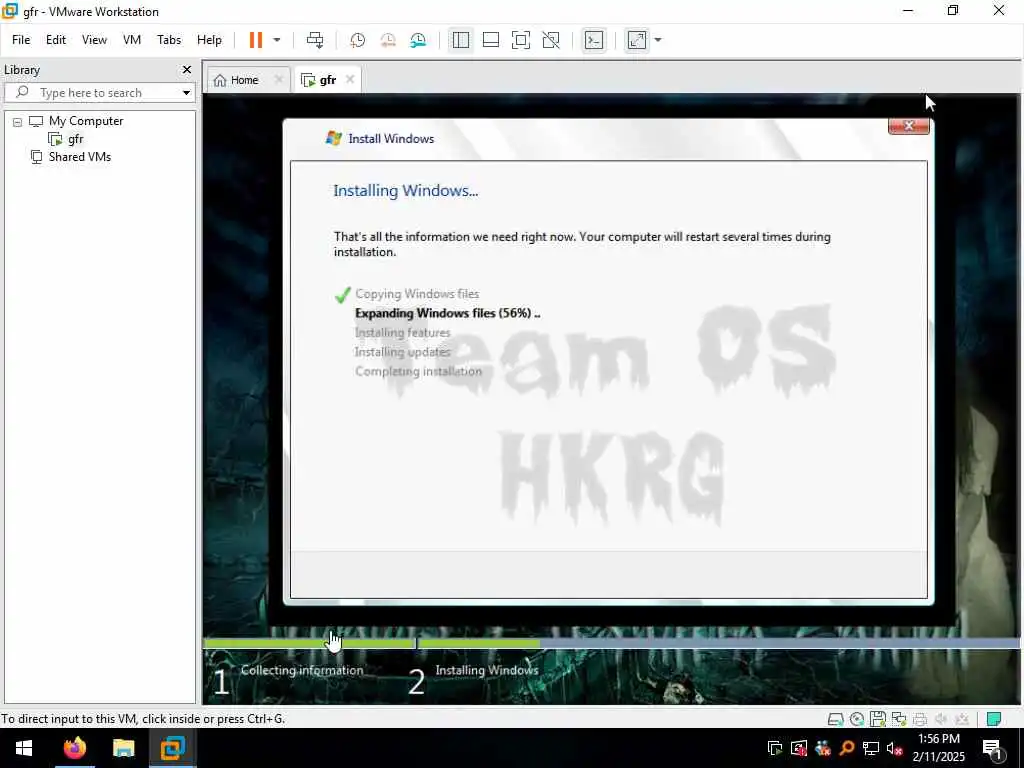Click the sound card status icon
The image size is (1024, 768).
point(940,719)
